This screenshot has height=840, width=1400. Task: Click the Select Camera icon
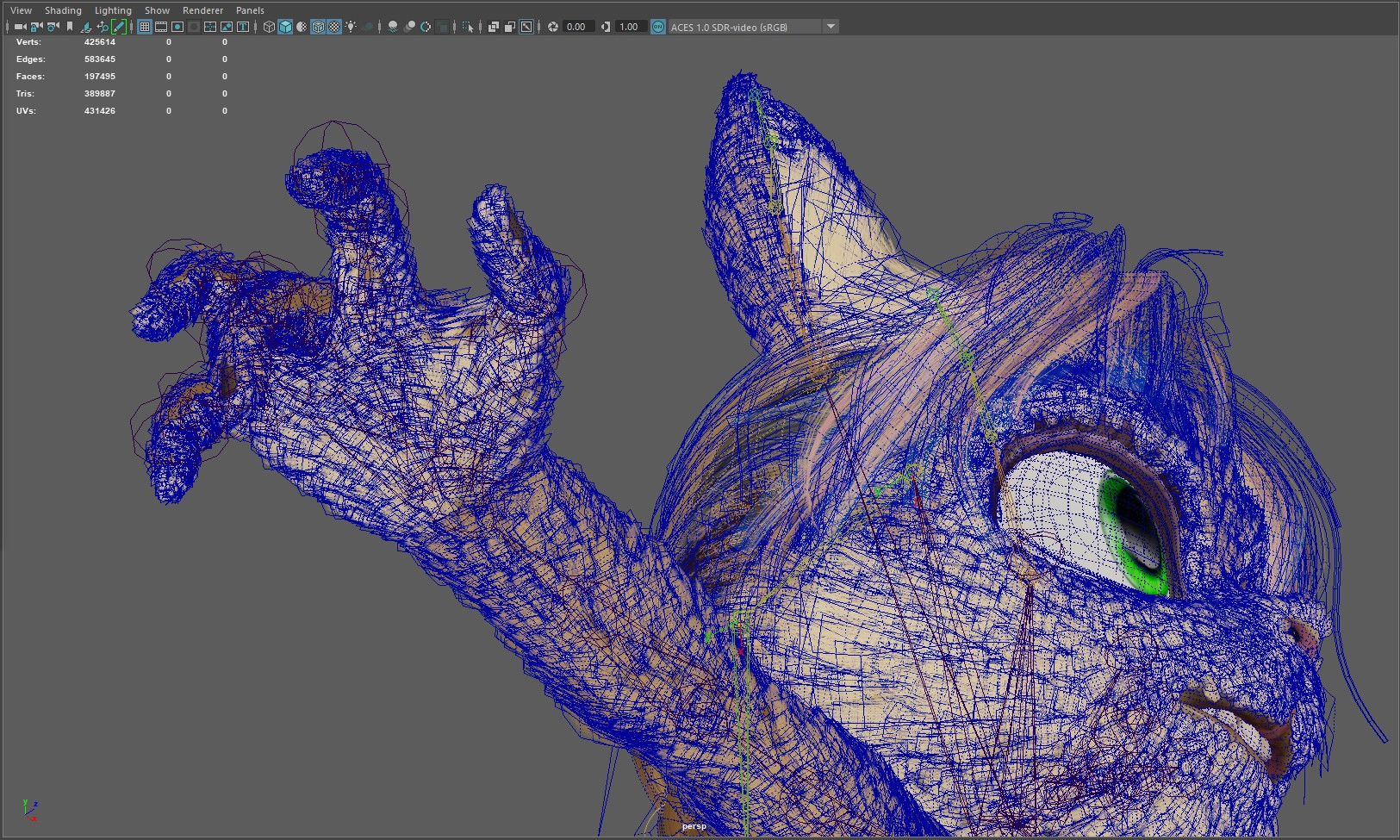pyautogui.click(x=20, y=27)
